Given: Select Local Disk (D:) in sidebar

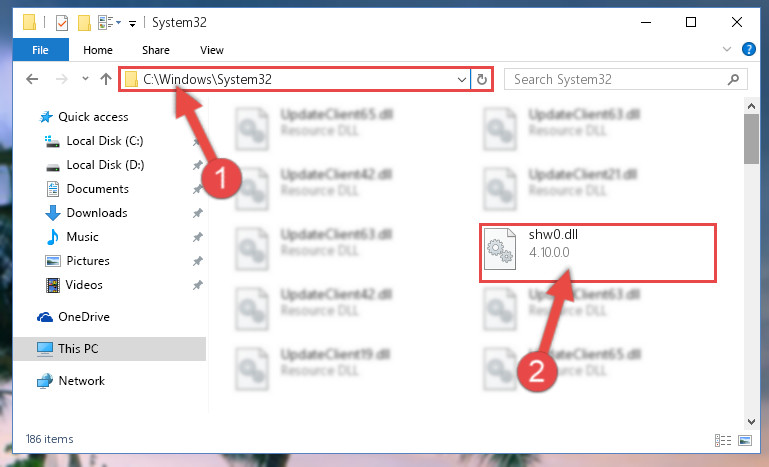Looking at the screenshot, I should [105, 165].
